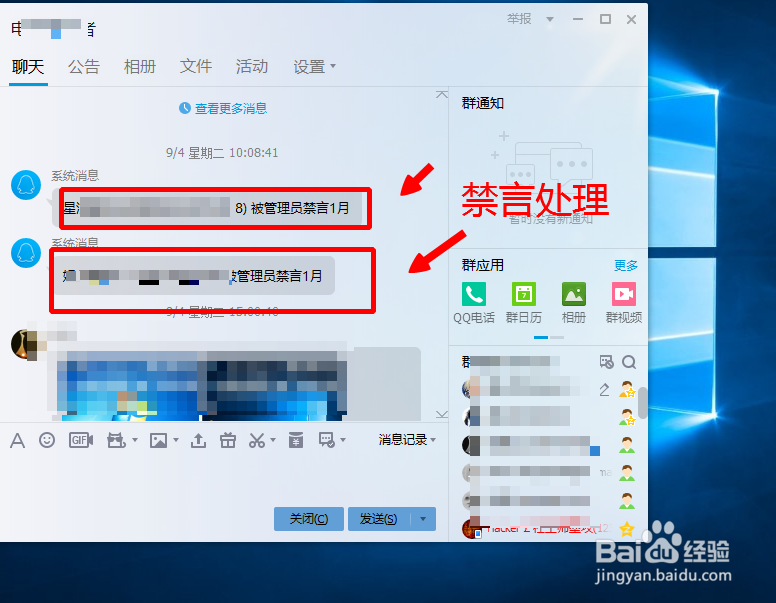Screen dimensions: 776x603
Task: Launch QQ电话 group app
Action: (474, 295)
